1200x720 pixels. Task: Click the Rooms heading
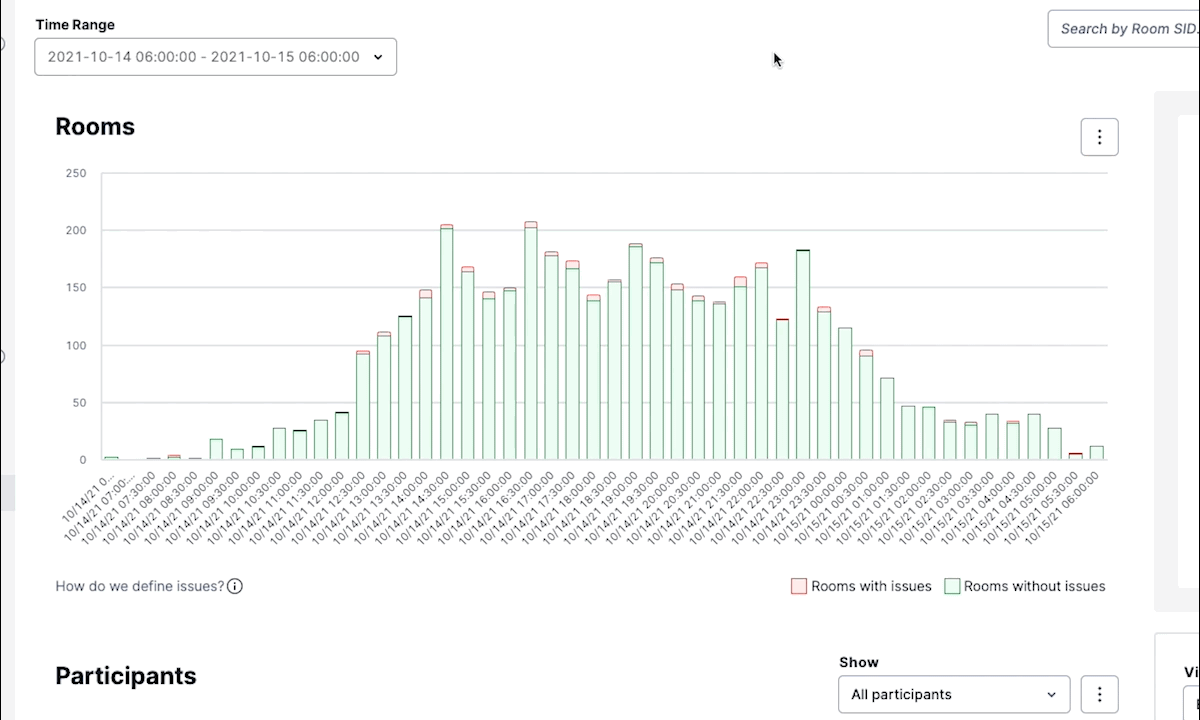pos(95,127)
